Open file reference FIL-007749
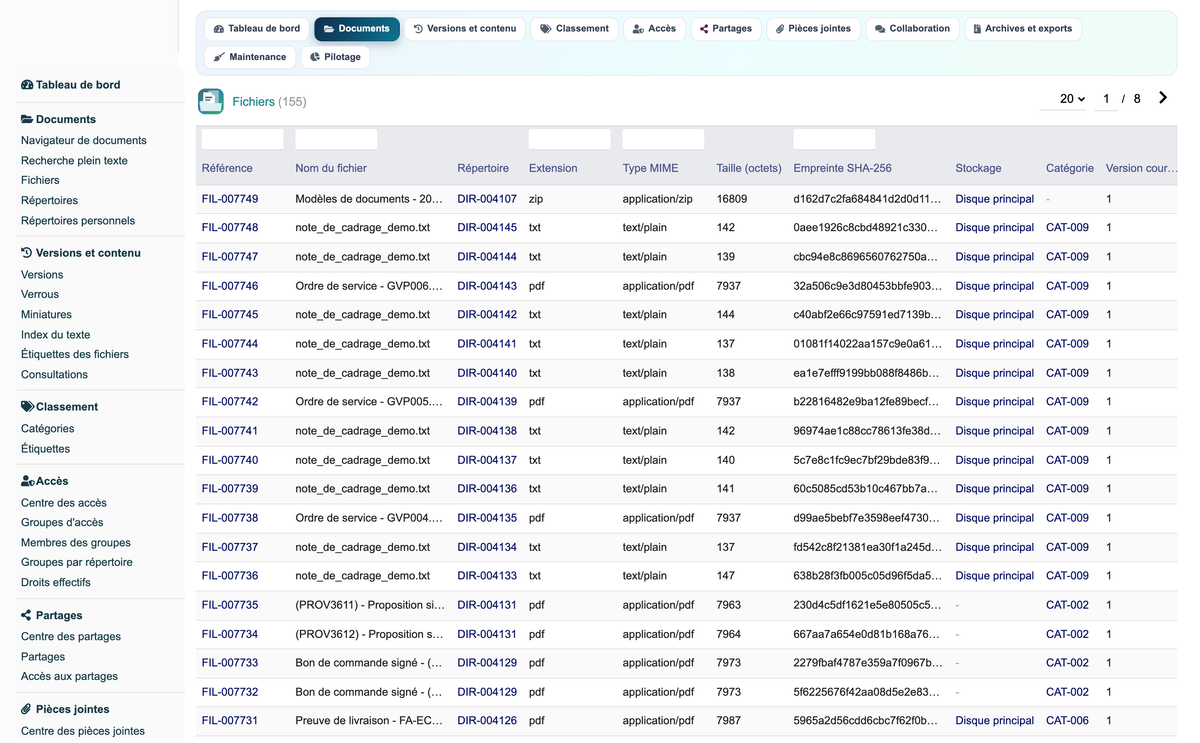This screenshot has height=743, width=1200. [x=230, y=199]
